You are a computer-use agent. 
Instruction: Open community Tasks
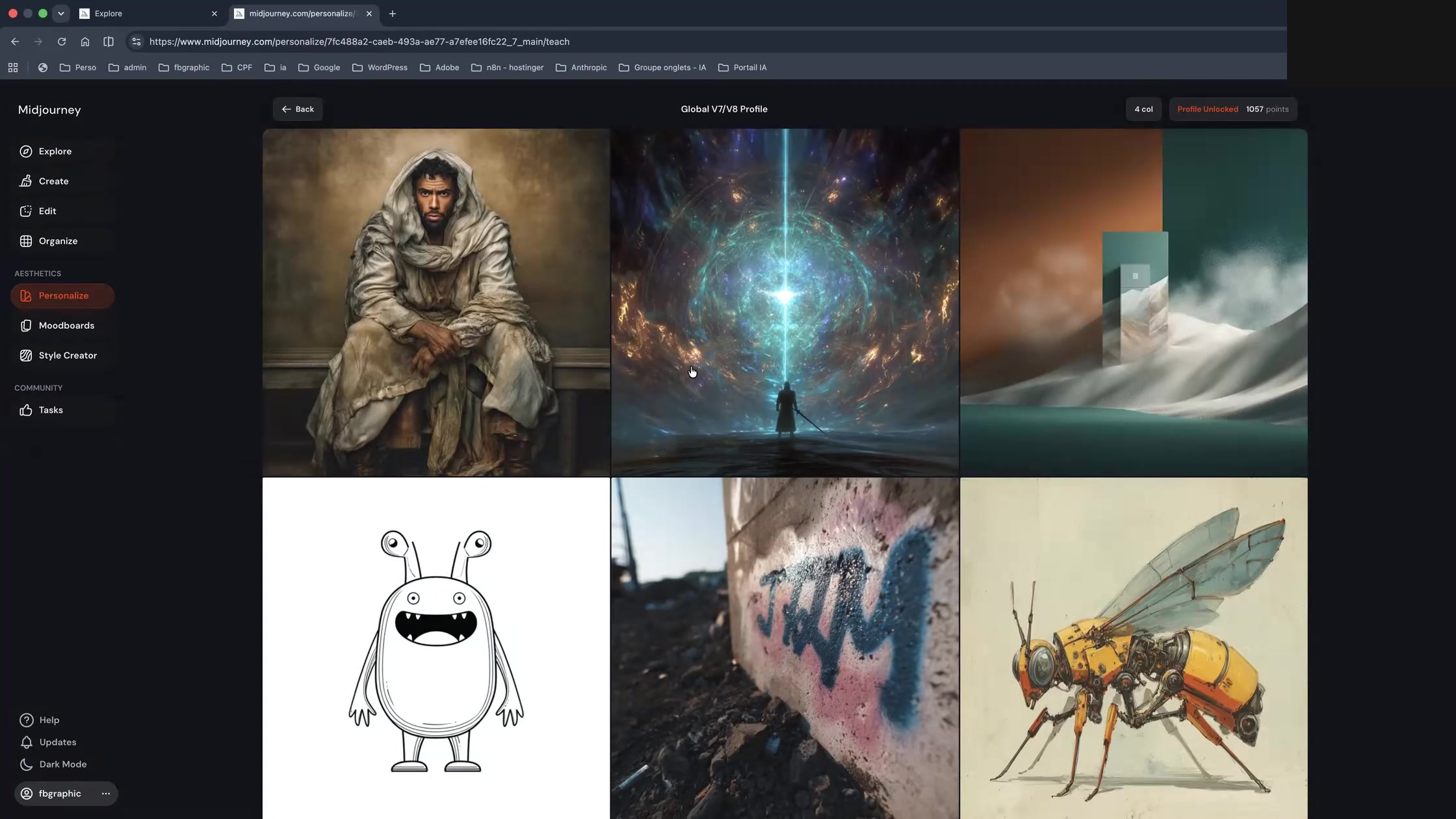tap(50, 410)
